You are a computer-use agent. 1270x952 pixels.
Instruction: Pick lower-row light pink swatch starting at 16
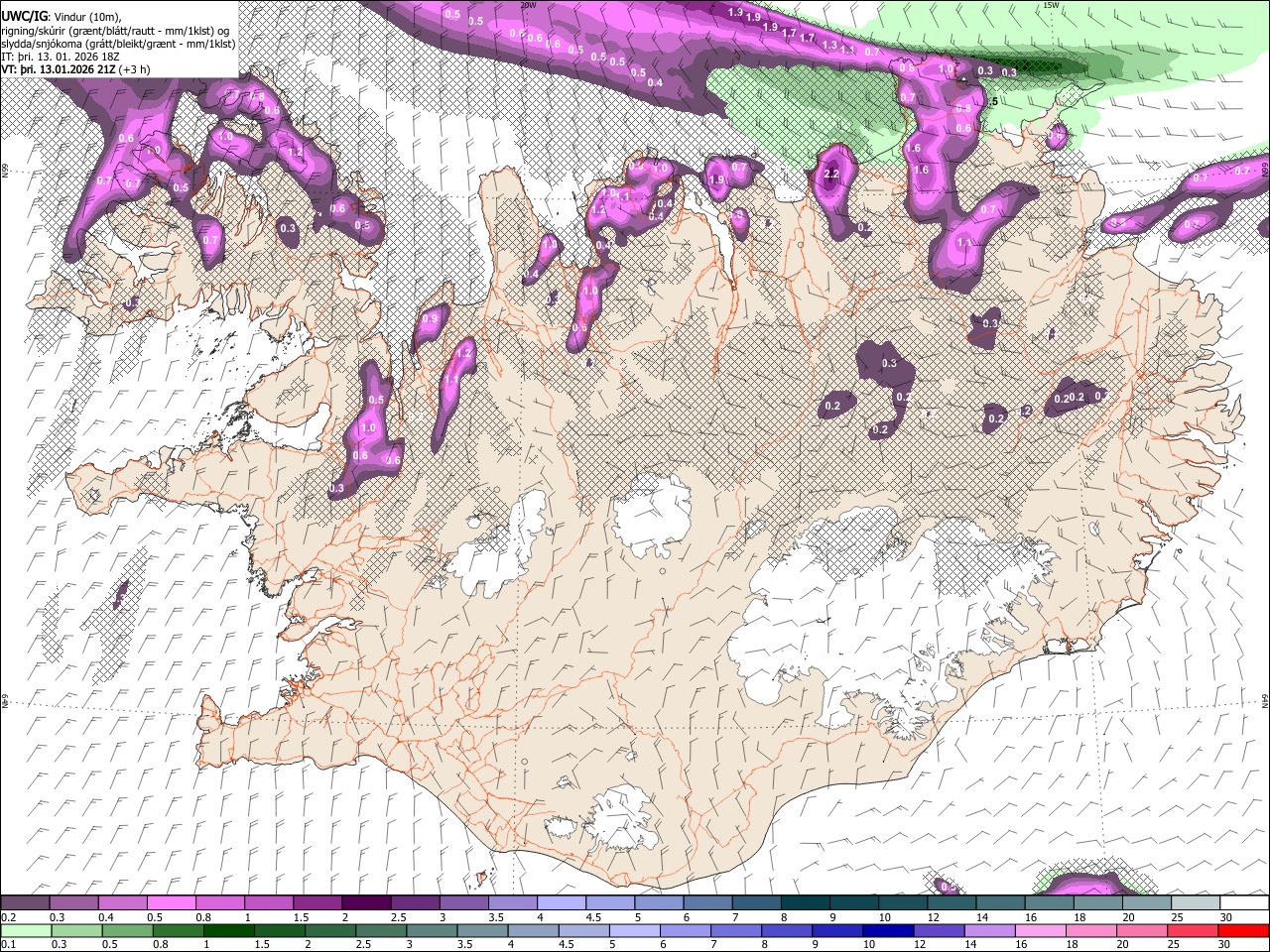pos(1041,930)
